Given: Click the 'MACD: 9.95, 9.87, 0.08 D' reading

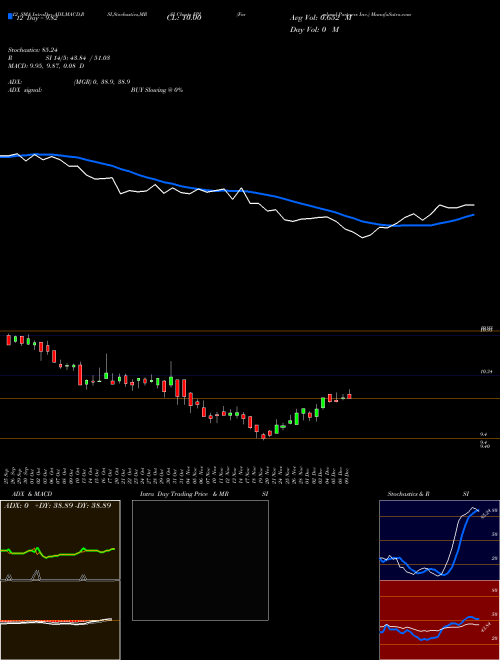Looking at the screenshot, I should click(46, 66).
